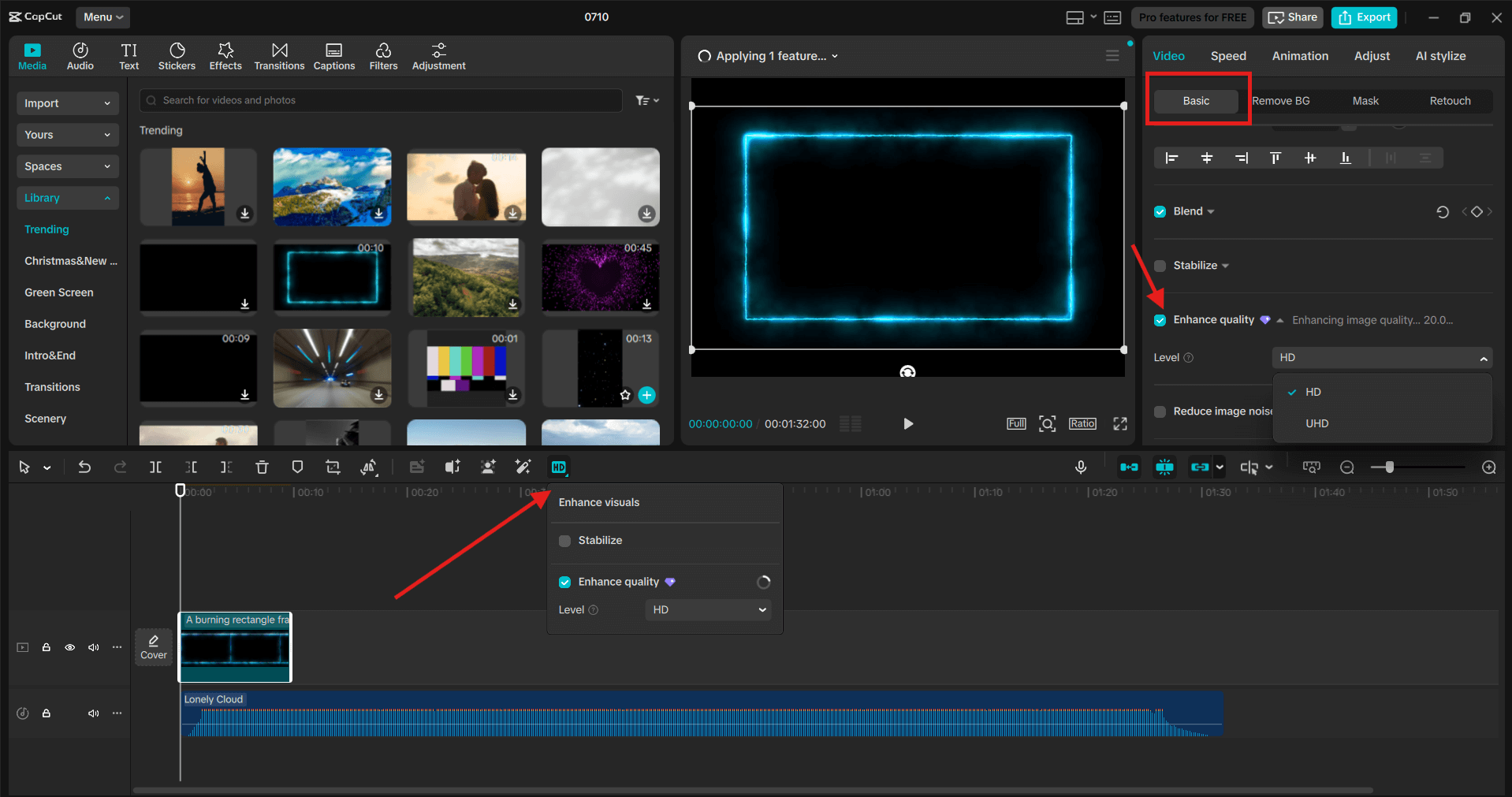
Task: Uncheck Enhance quality in the Video panel
Action: (x=1160, y=320)
